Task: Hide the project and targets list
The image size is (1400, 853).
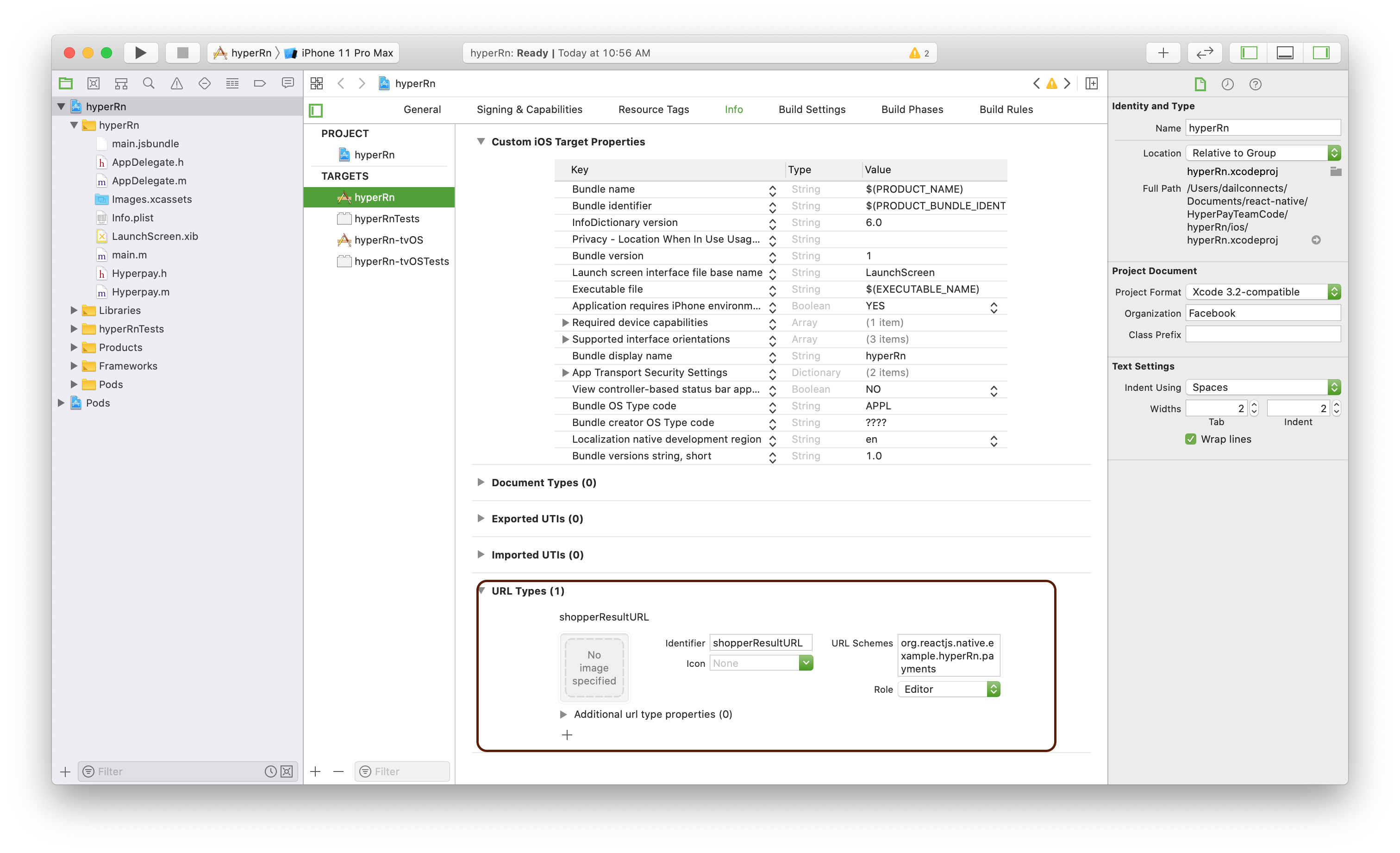Action: pos(316,110)
